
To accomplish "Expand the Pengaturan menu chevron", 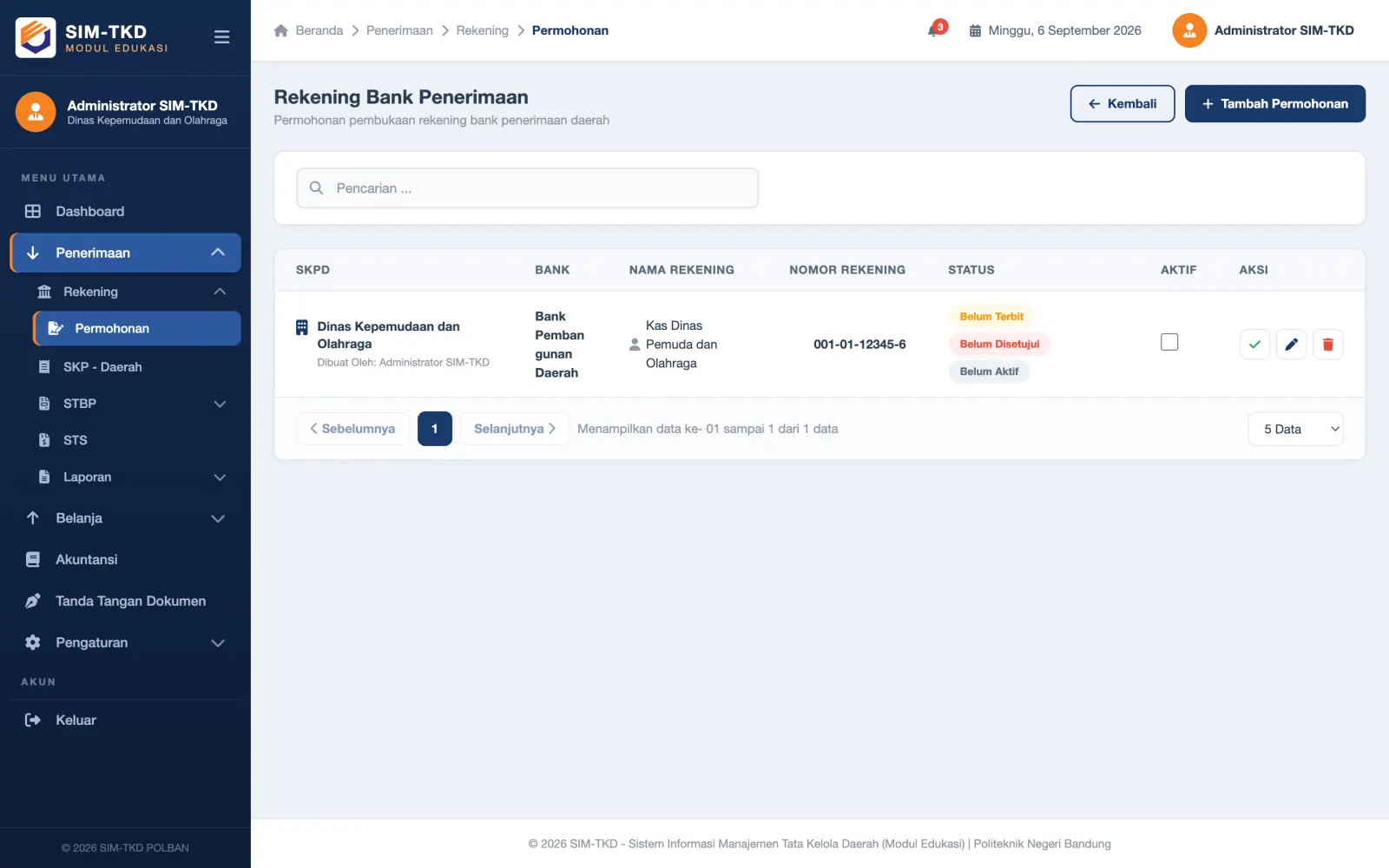I will 218,643.
